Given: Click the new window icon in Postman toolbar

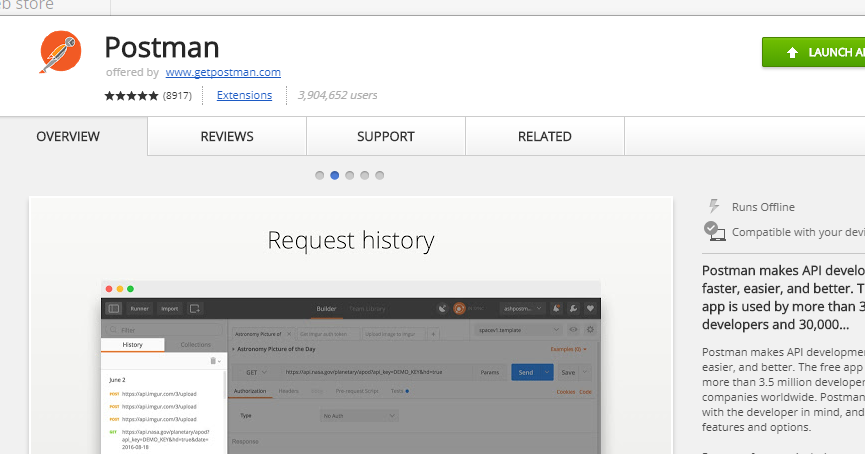Looking at the screenshot, I should [195, 309].
